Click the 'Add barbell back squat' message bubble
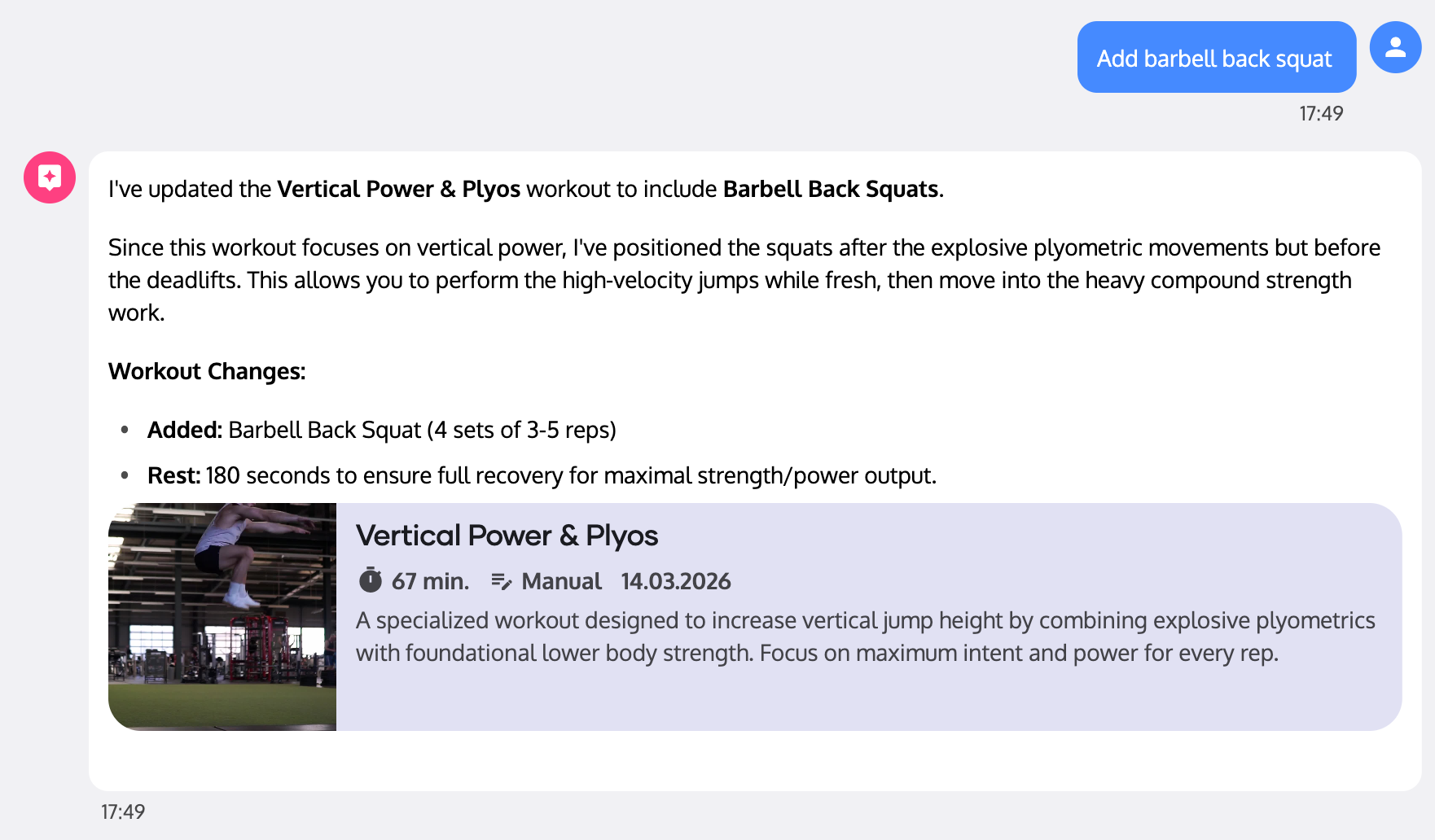Screen dimensions: 1435x840 pyautogui.click(x=1215, y=58)
